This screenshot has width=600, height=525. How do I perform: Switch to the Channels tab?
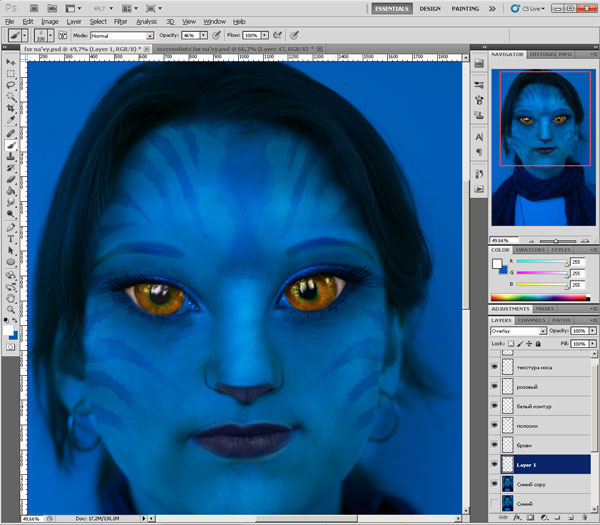pyautogui.click(x=529, y=320)
